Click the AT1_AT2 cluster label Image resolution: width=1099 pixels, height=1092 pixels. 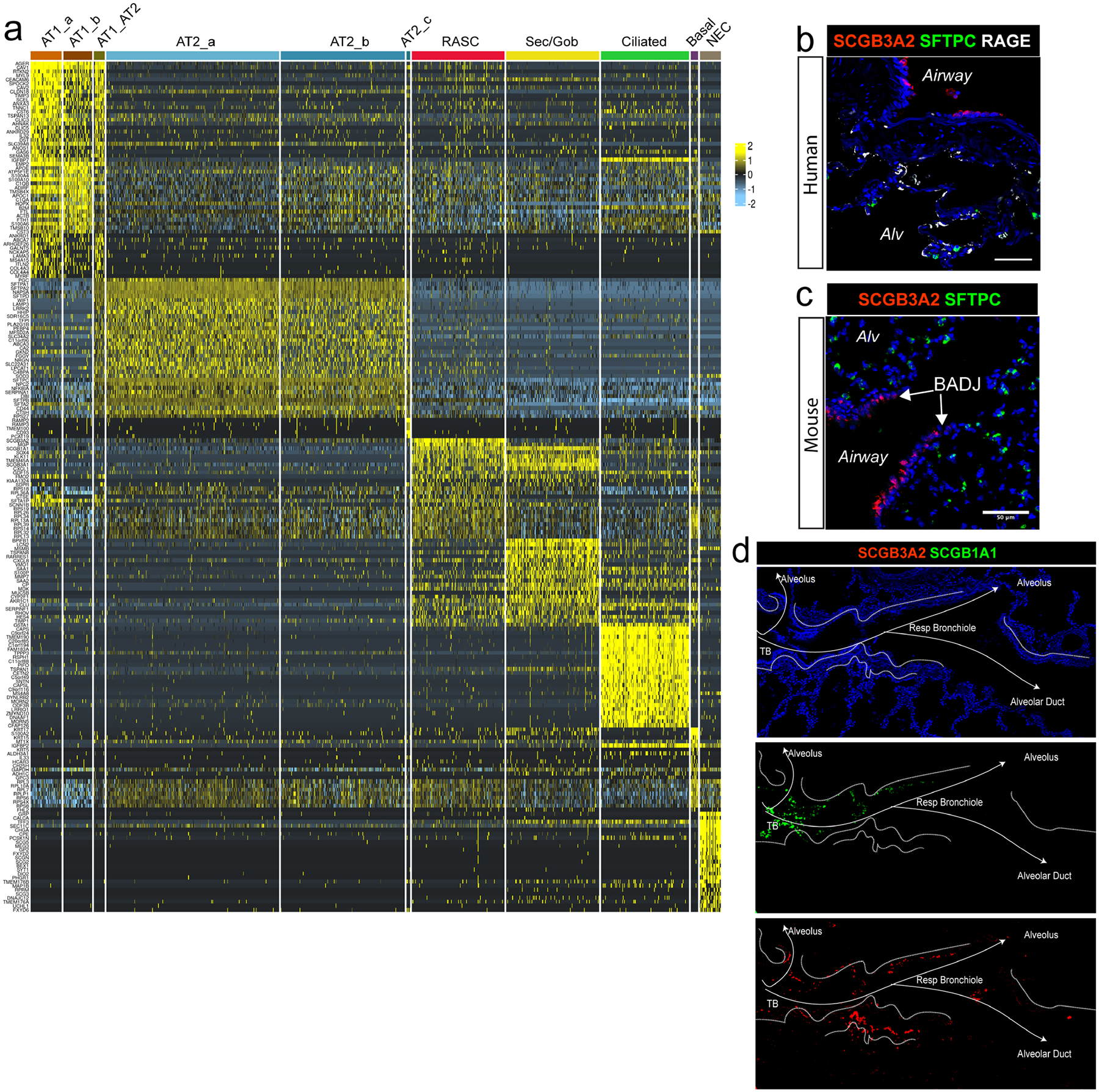tap(119, 26)
